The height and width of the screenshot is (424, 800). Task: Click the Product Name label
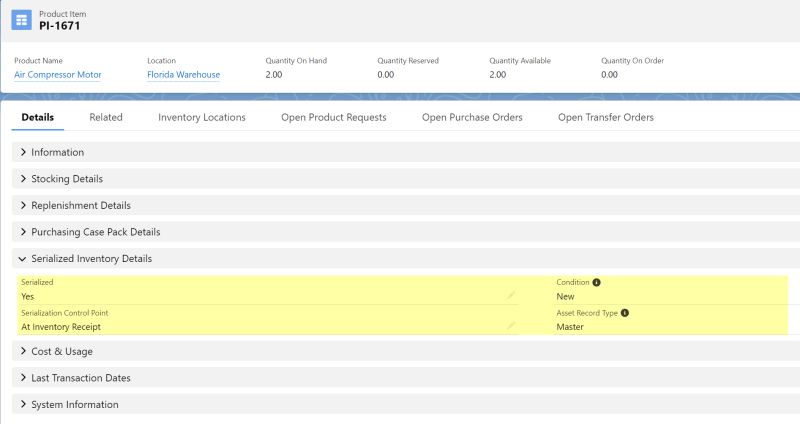tap(38, 61)
